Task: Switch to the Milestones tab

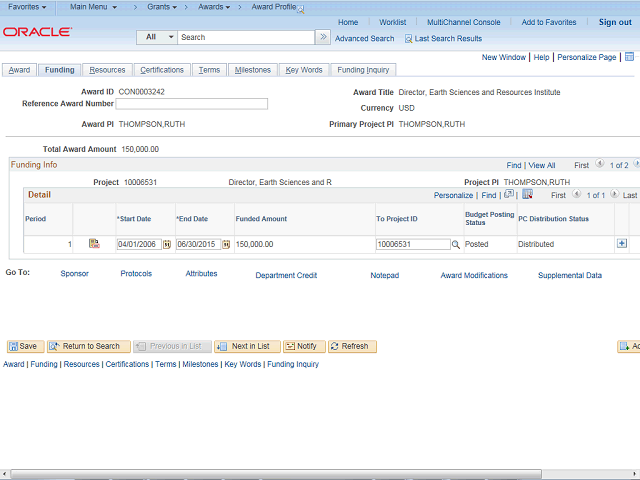Action: [x=253, y=70]
